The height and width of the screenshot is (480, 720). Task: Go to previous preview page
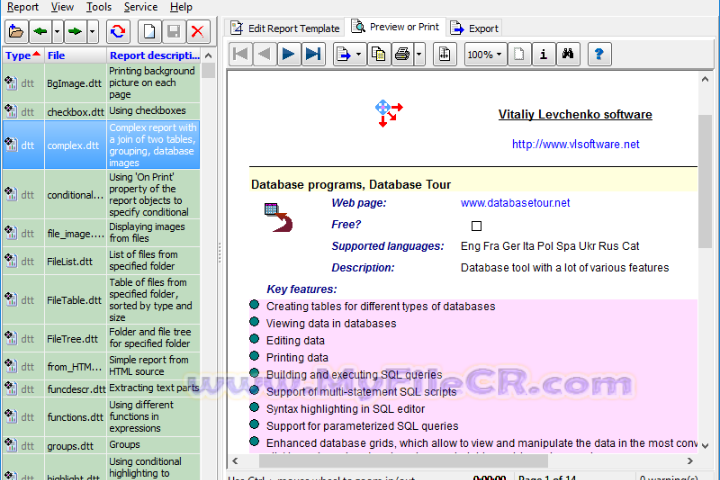pyautogui.click(x=264, y=54)
